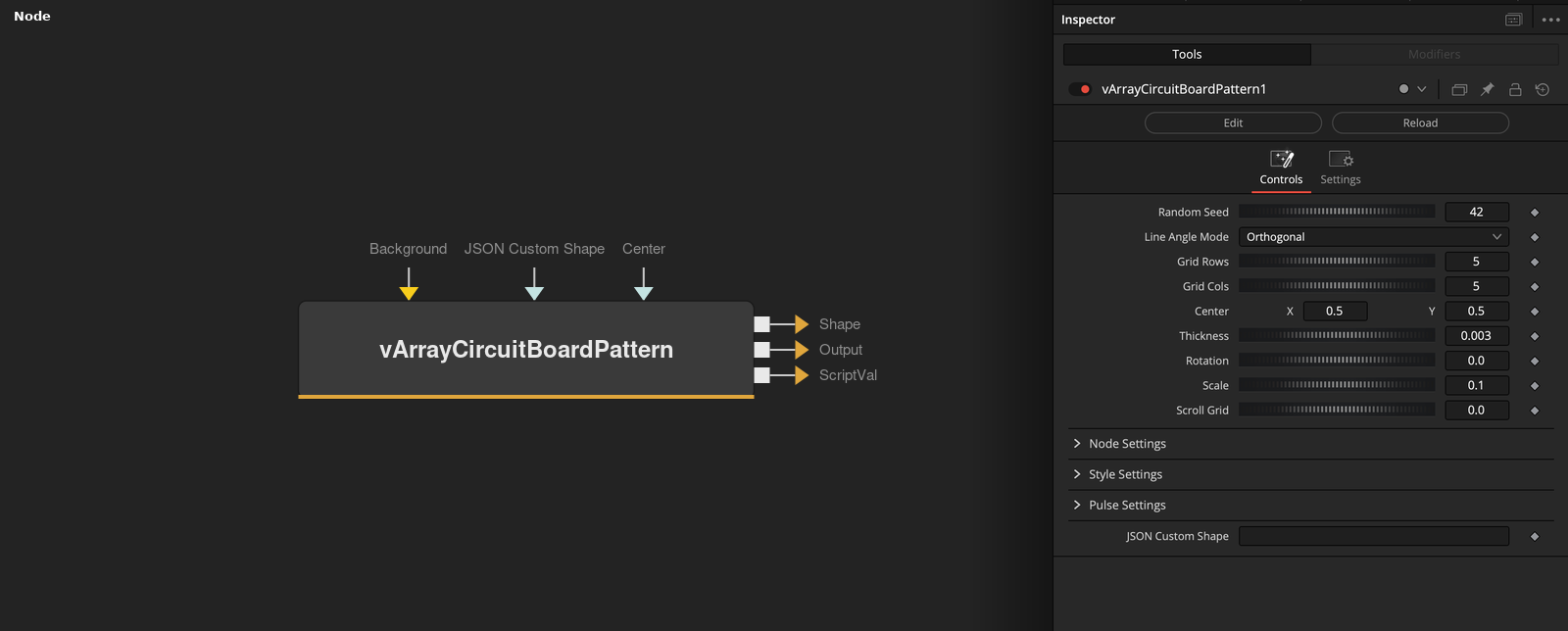
Task: Click the Thickness slider
Action: tap(1337, 335)
